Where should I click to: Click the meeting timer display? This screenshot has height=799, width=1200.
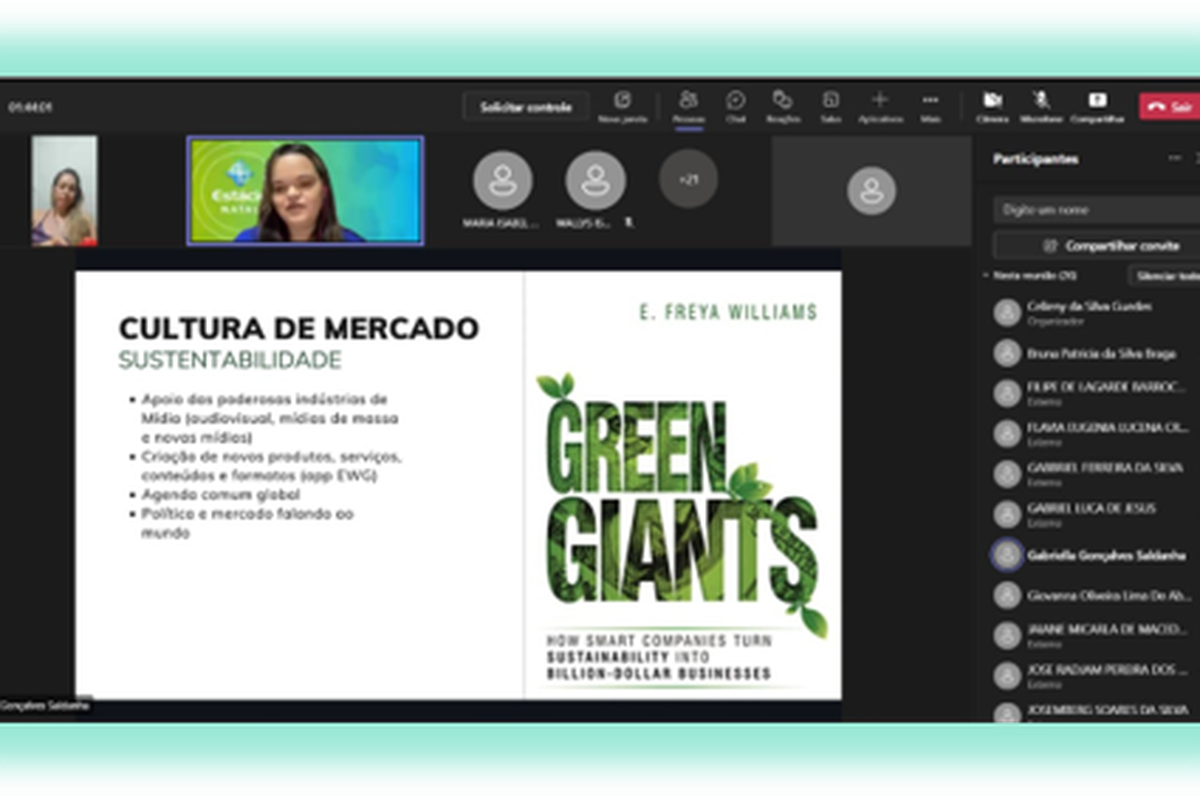30,106
